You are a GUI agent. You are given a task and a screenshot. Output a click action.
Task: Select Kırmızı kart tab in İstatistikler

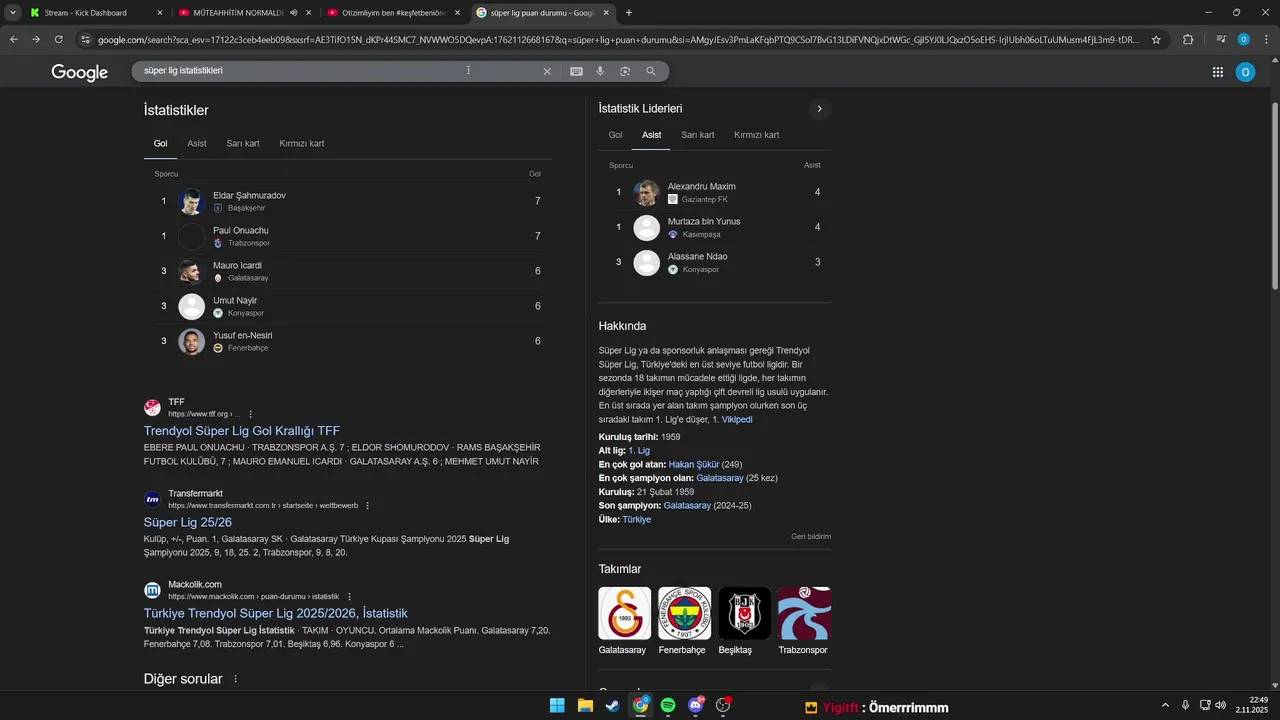coord(302,144)
